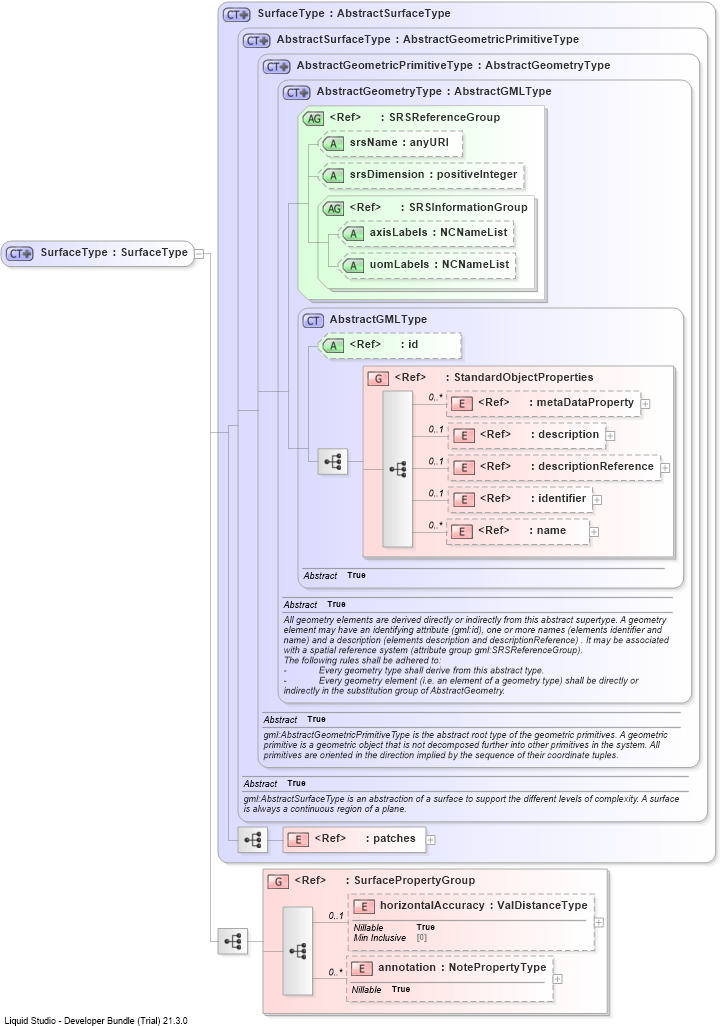Click E icon of identifier element

464,500
